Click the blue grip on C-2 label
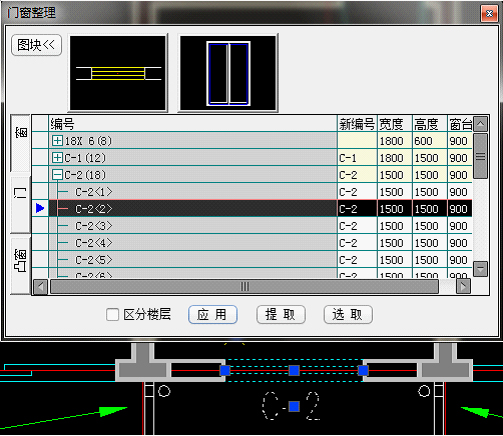This screenshot has height=436, width=503. tap(294, 406)
